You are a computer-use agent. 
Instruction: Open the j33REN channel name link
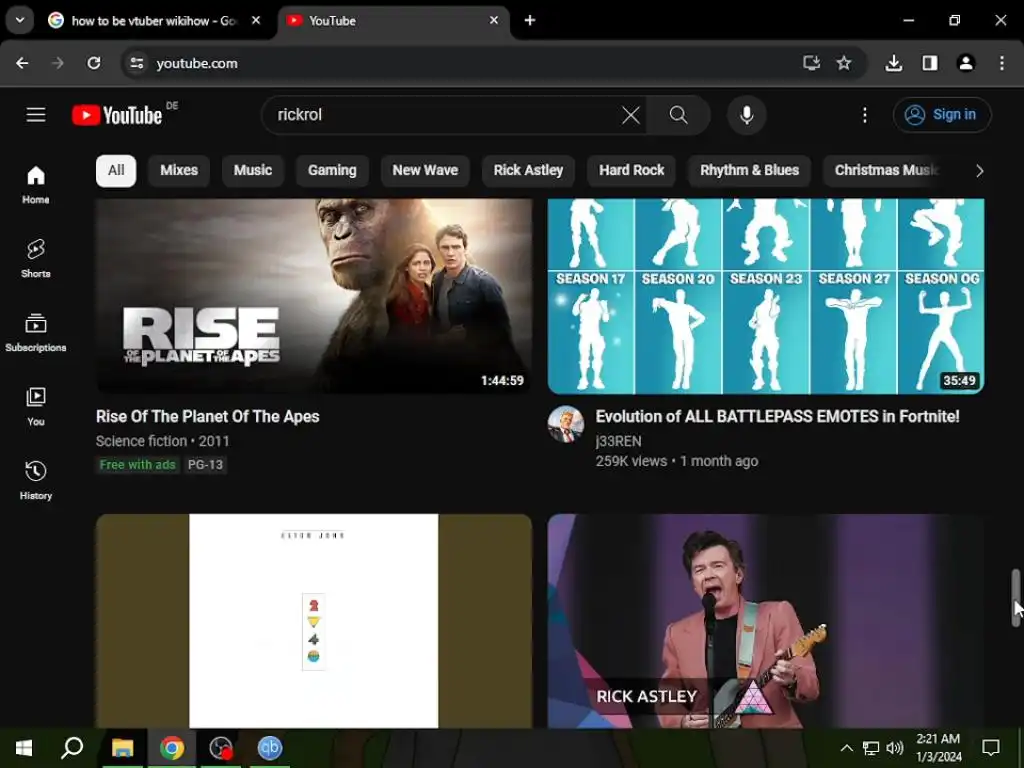coord(618,441)
